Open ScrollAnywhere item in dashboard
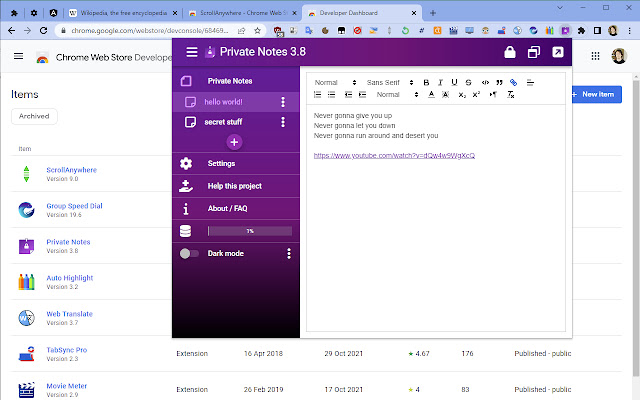The height and width of the screenshot is (400, 640). point(71,170)
